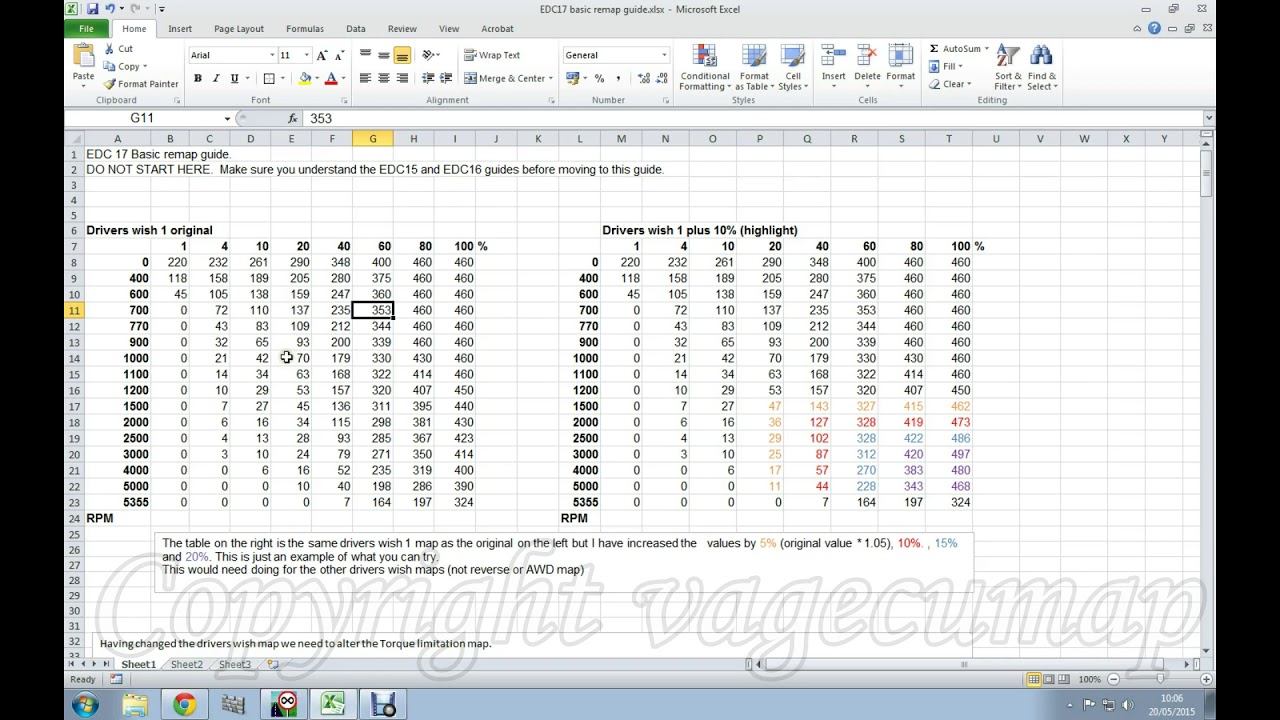The height and width of the screenshot is (720, 1280).
Task: Open the Copy dropdown arrow
Action: 145,67
